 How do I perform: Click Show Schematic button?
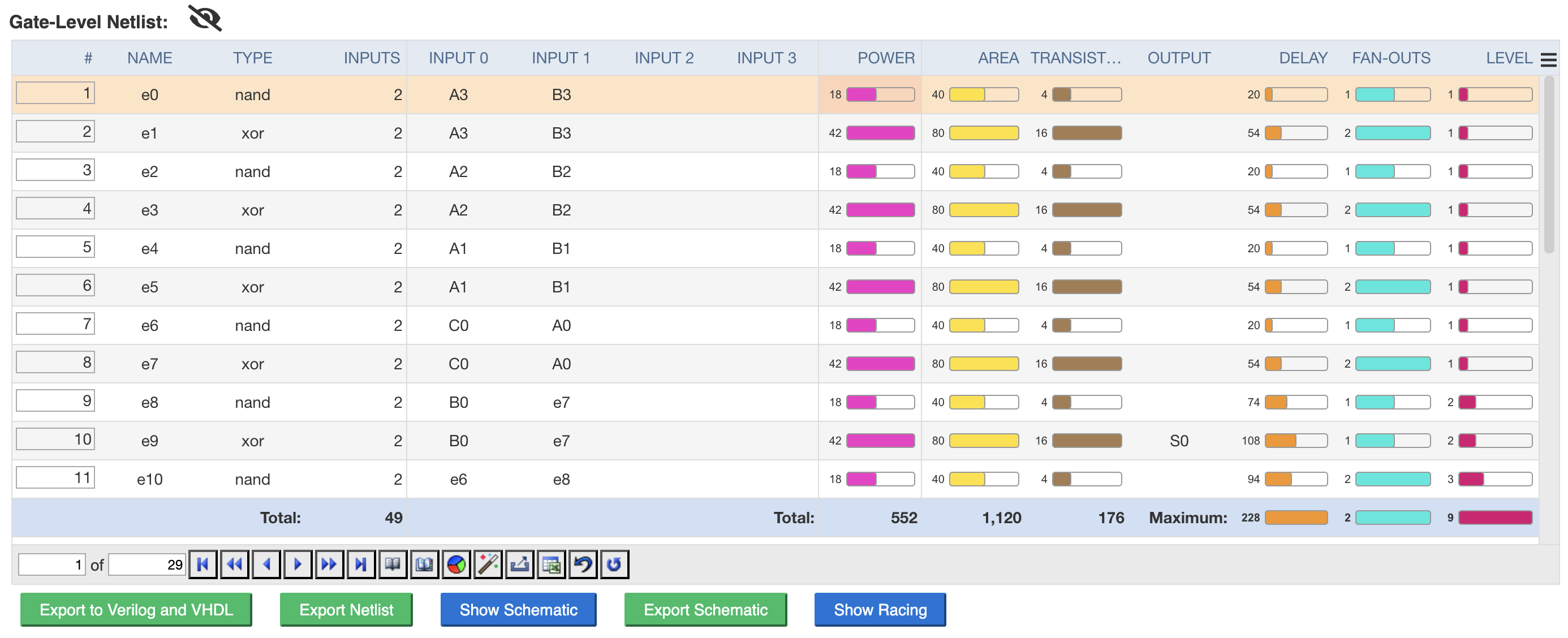pos(518,609)
